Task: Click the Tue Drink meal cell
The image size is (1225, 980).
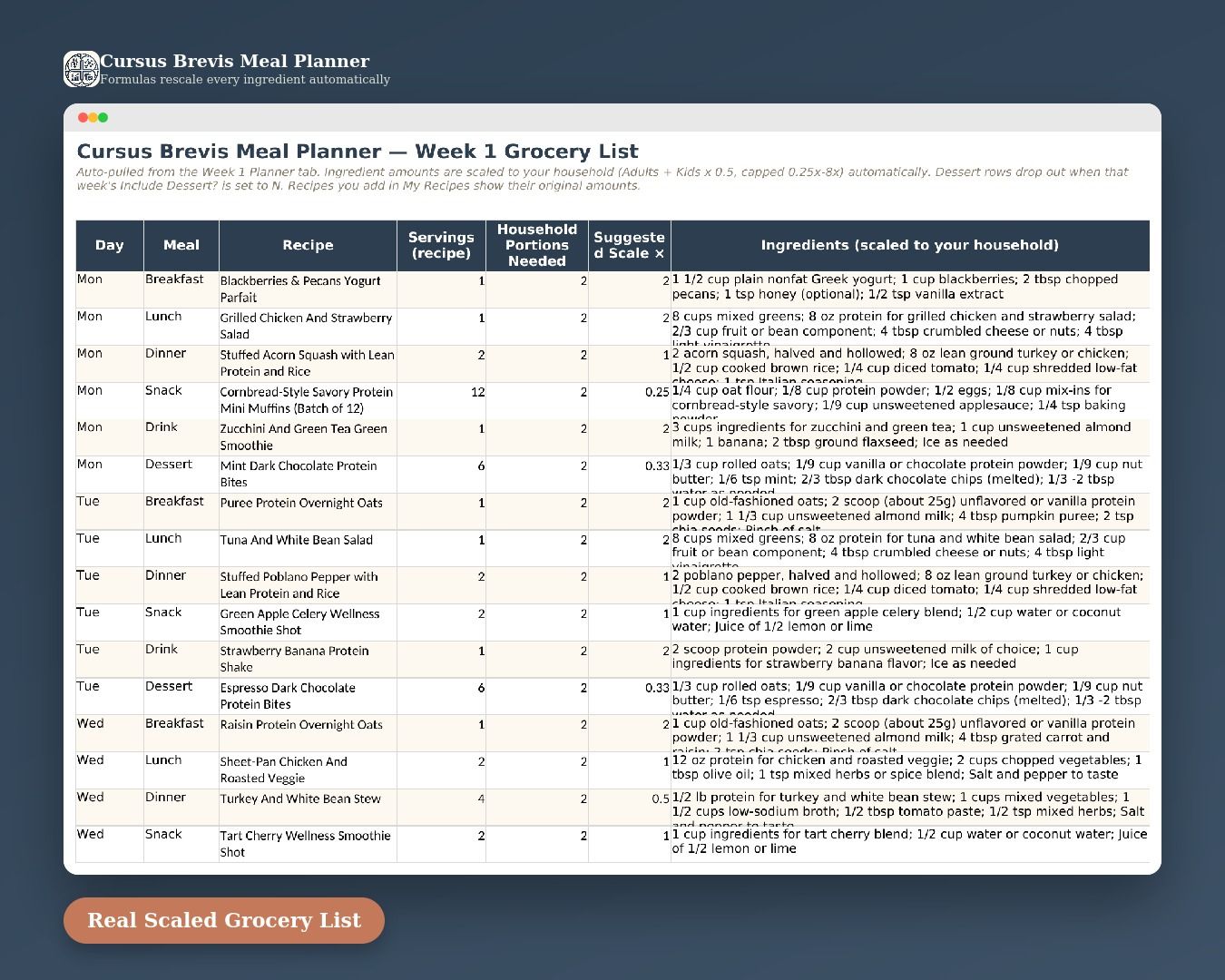Action: coord(181,660)
